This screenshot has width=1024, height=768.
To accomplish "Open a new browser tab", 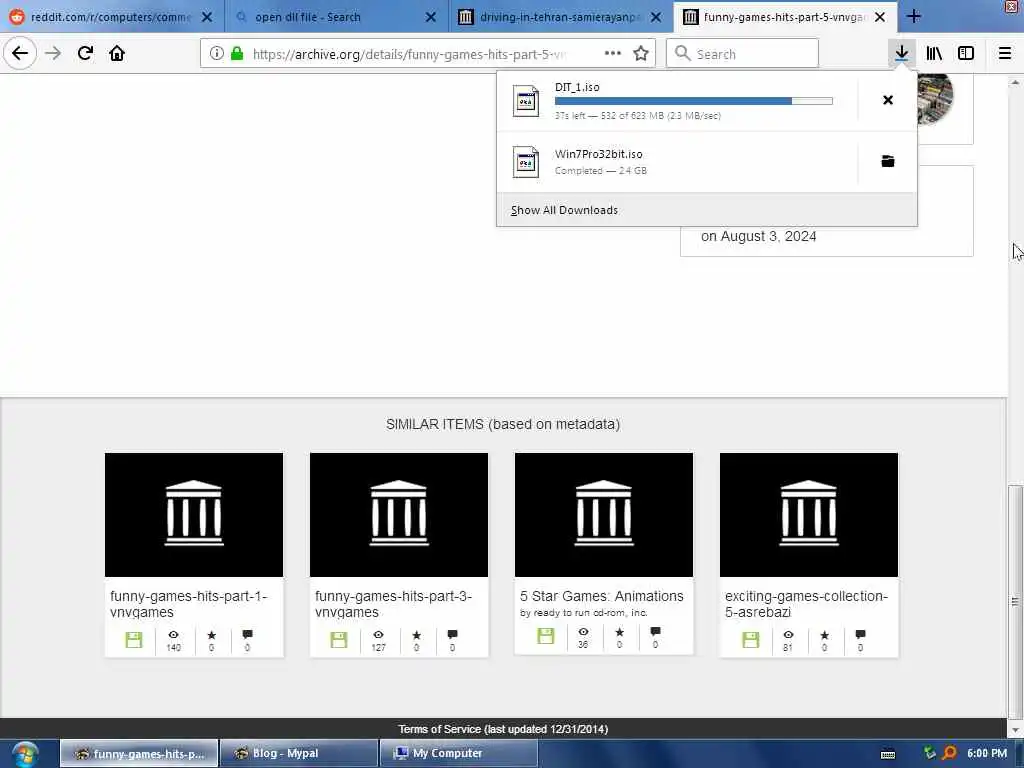I will coord(914,16).
